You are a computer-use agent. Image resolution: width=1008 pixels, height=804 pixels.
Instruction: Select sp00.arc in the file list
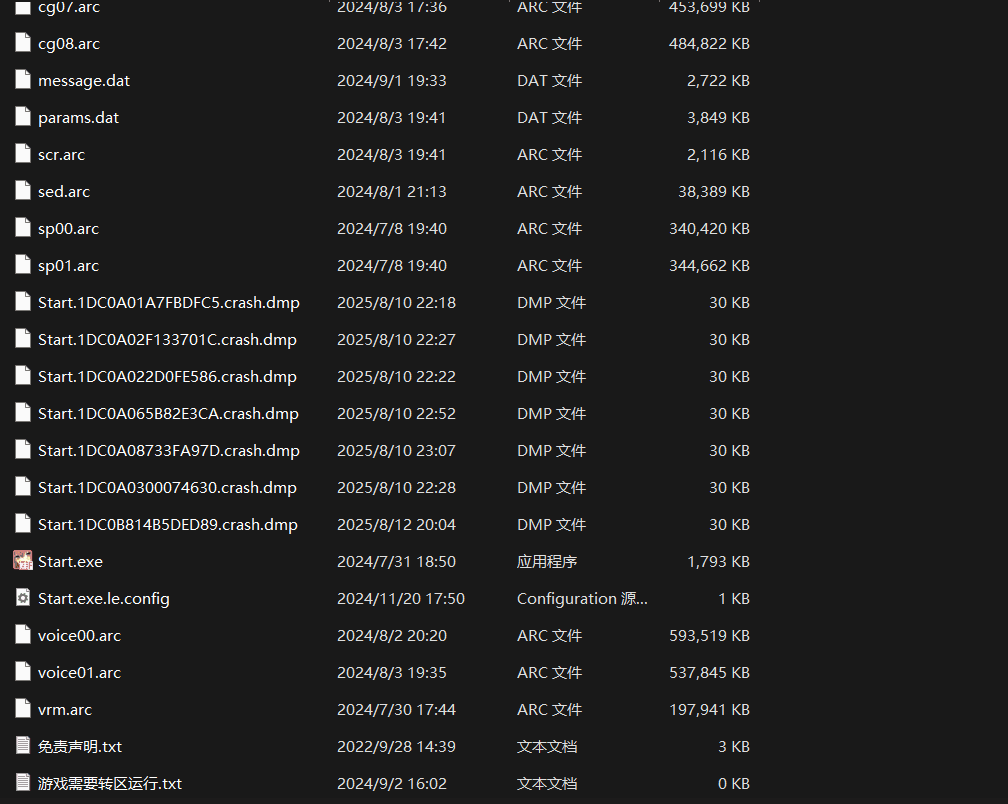[68, 228]
